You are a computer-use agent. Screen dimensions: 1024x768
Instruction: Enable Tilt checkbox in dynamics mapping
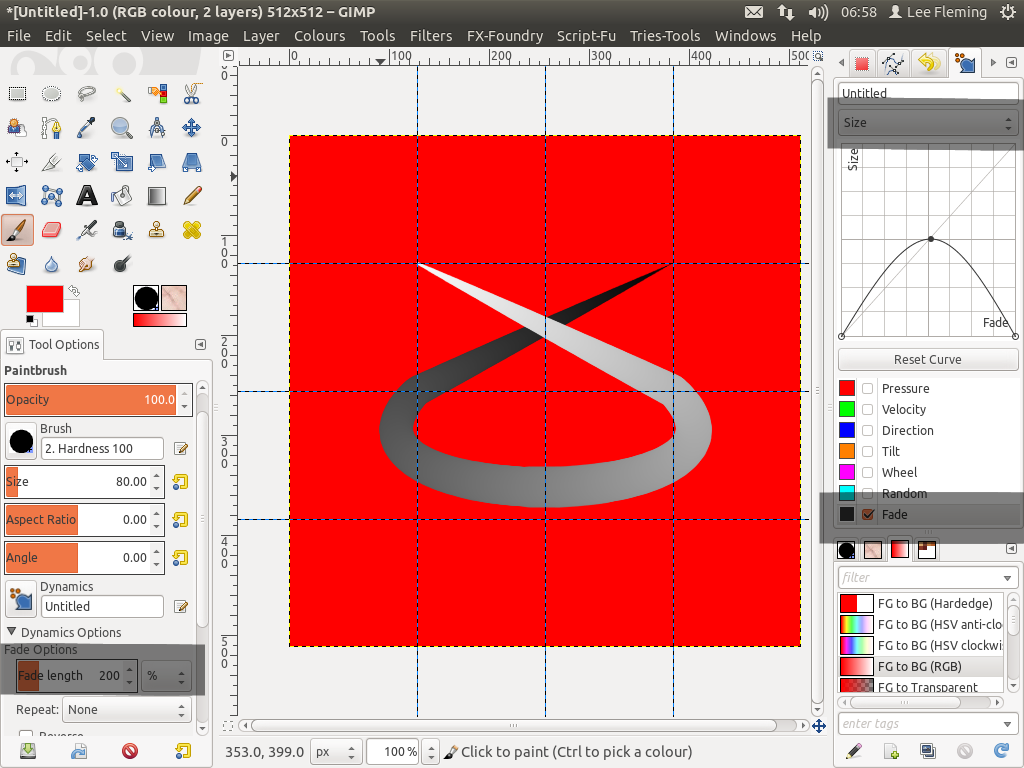tap(867, 451)
